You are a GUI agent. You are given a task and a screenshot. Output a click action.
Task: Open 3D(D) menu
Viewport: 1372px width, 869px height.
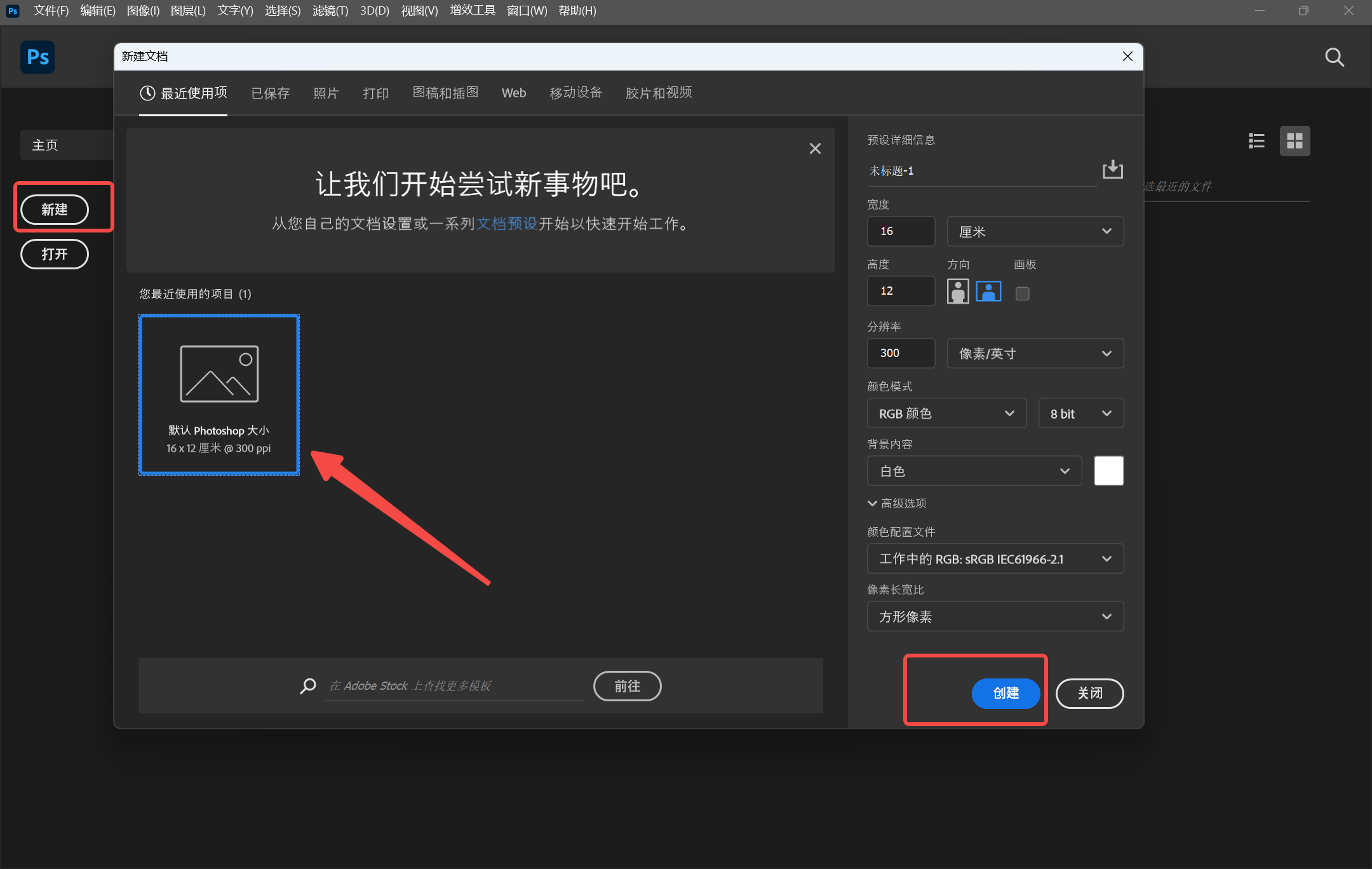[375, 11]
